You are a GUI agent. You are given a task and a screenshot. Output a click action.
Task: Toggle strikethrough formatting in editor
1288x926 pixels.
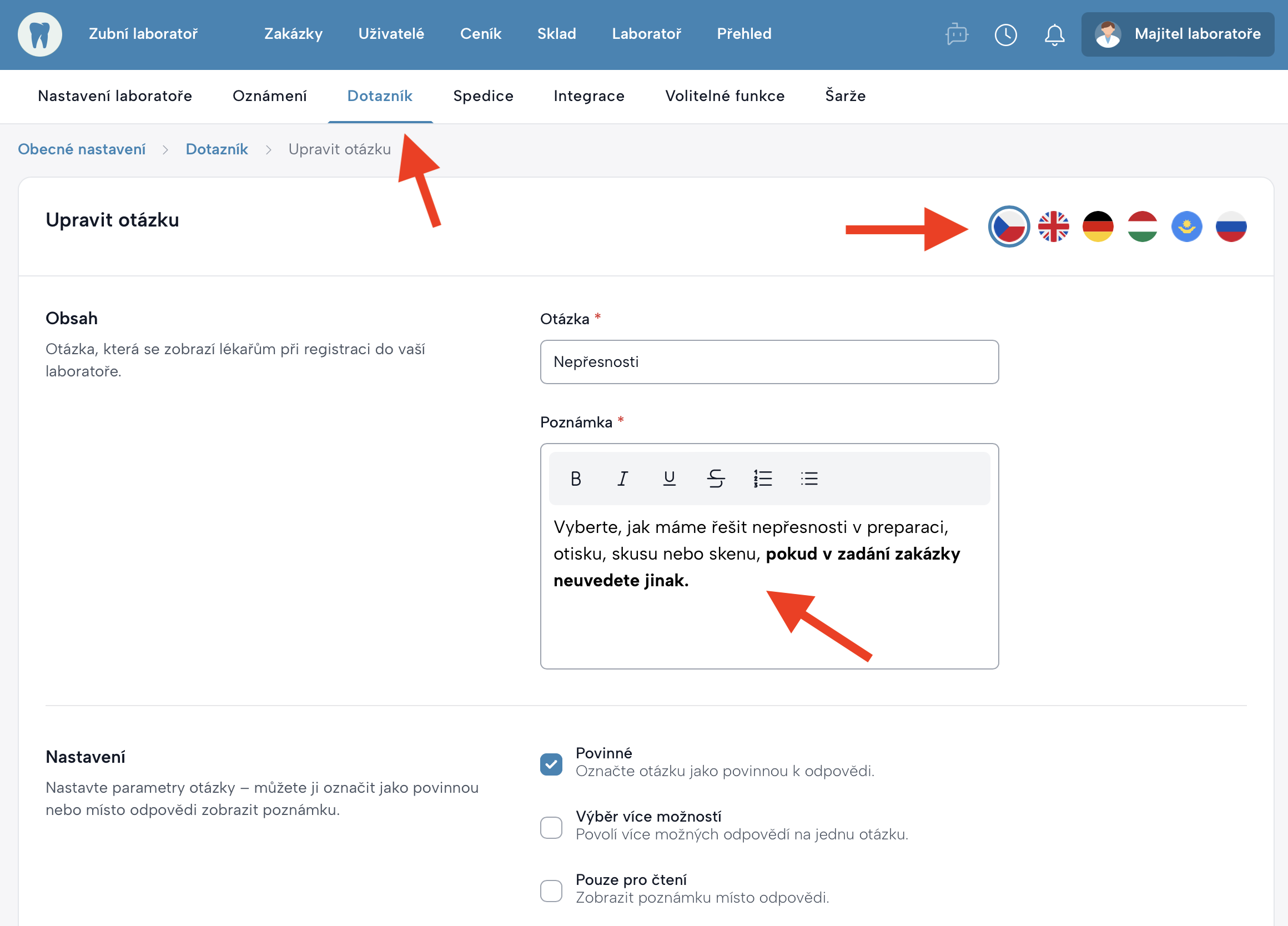click(716, 479)
